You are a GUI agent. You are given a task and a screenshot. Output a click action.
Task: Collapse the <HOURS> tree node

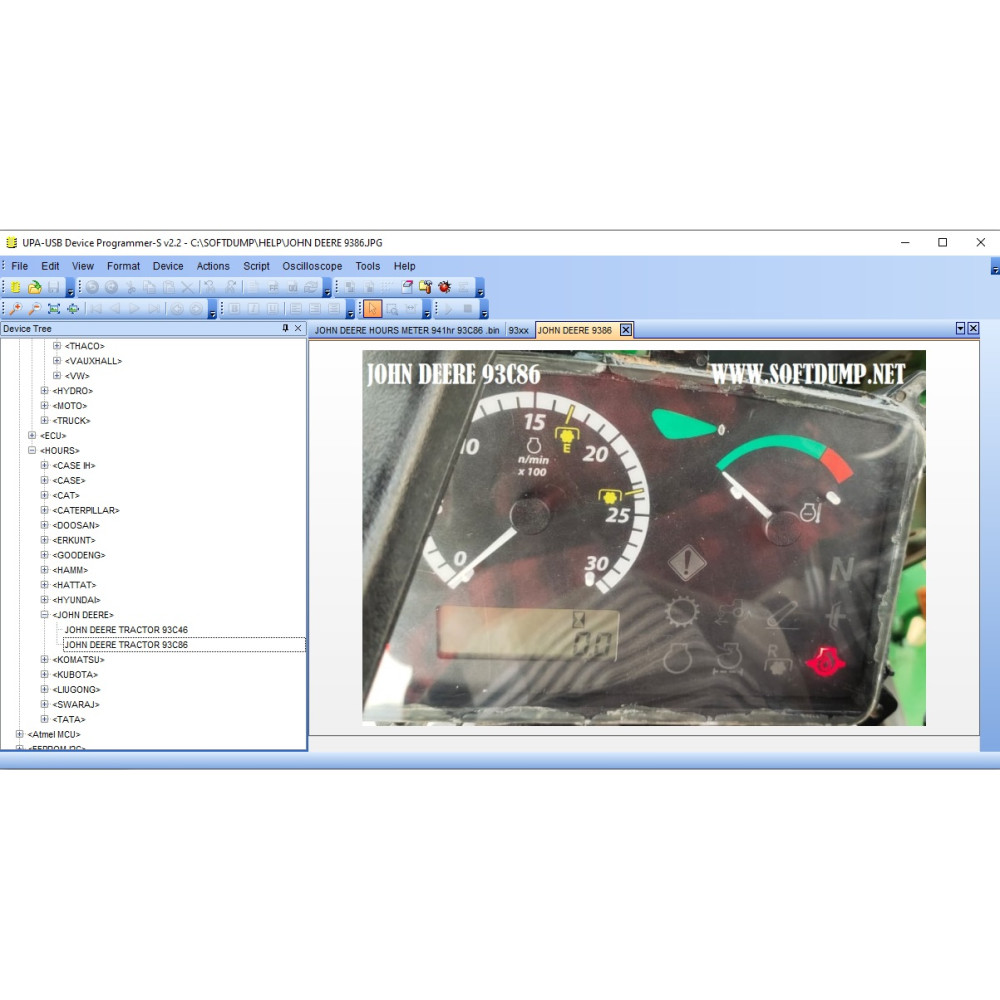(32, 450)
